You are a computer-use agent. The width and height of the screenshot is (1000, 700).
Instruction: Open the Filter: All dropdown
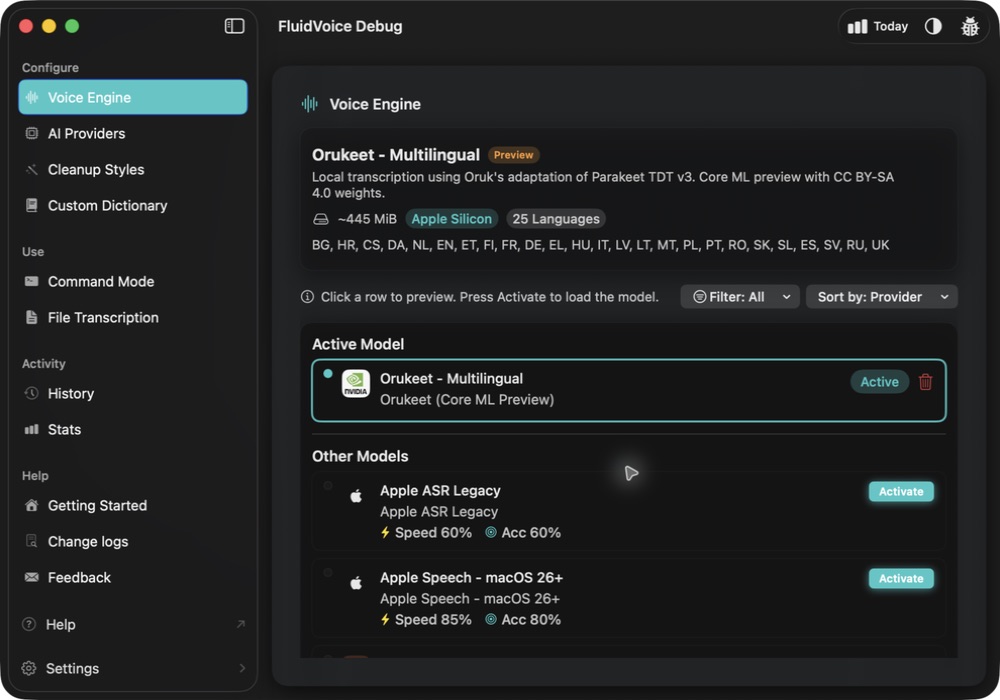(740, 297)
